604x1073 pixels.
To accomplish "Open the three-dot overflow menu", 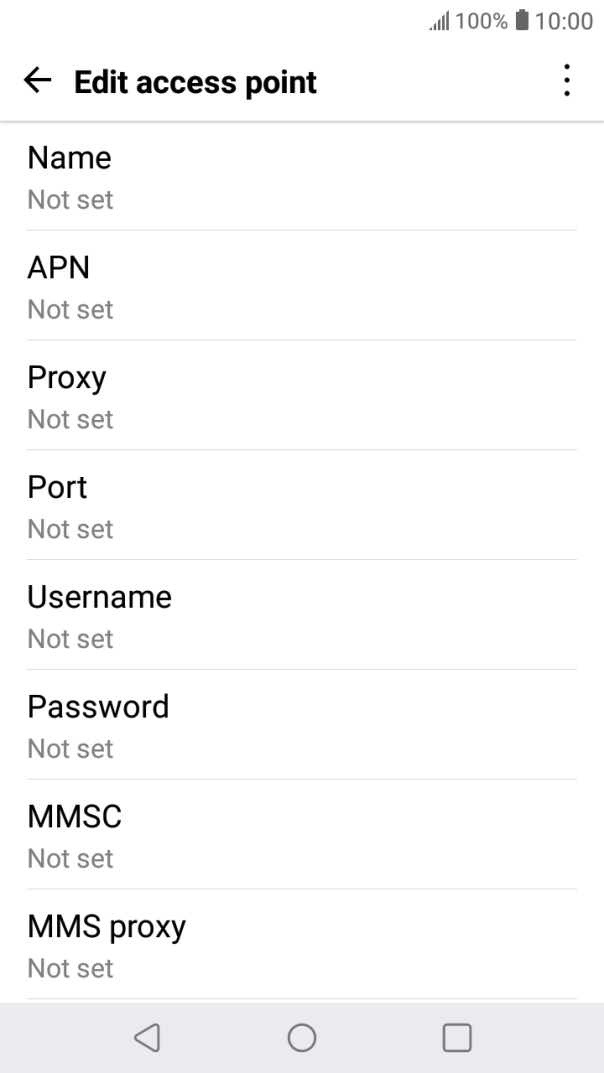I will click(x=567, y=82).
